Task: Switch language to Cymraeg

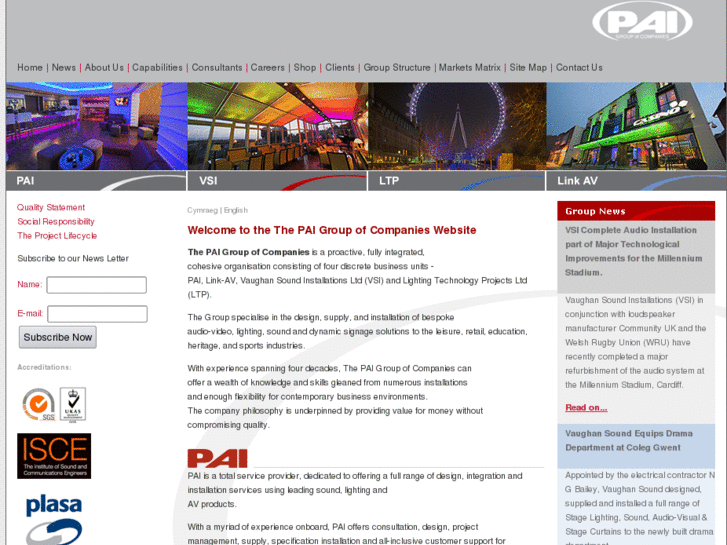Action: point(202,210)
